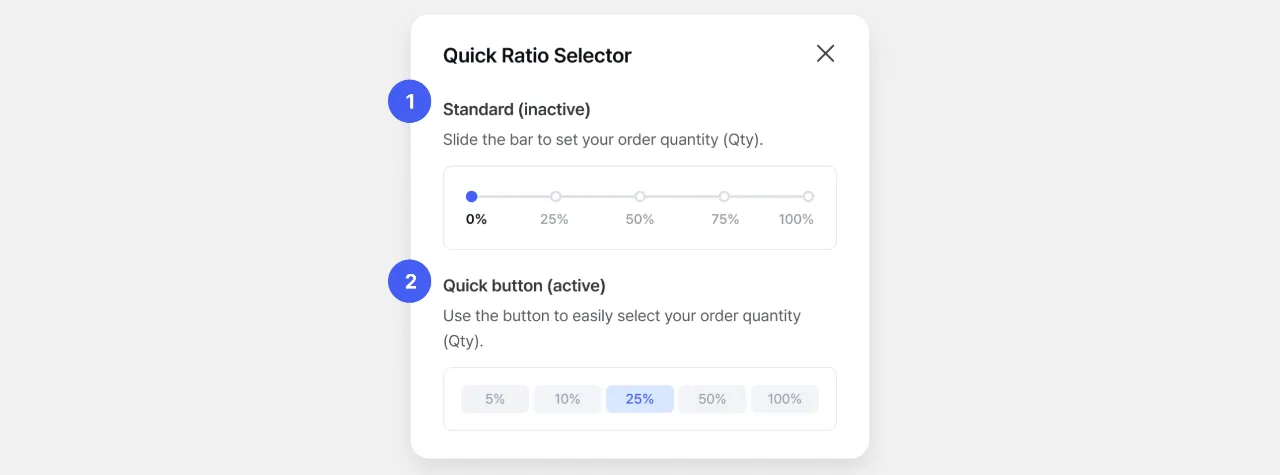Choose the 100% quick button
This screenshot has width=1280, height=475.
click(x=785, y=399)
